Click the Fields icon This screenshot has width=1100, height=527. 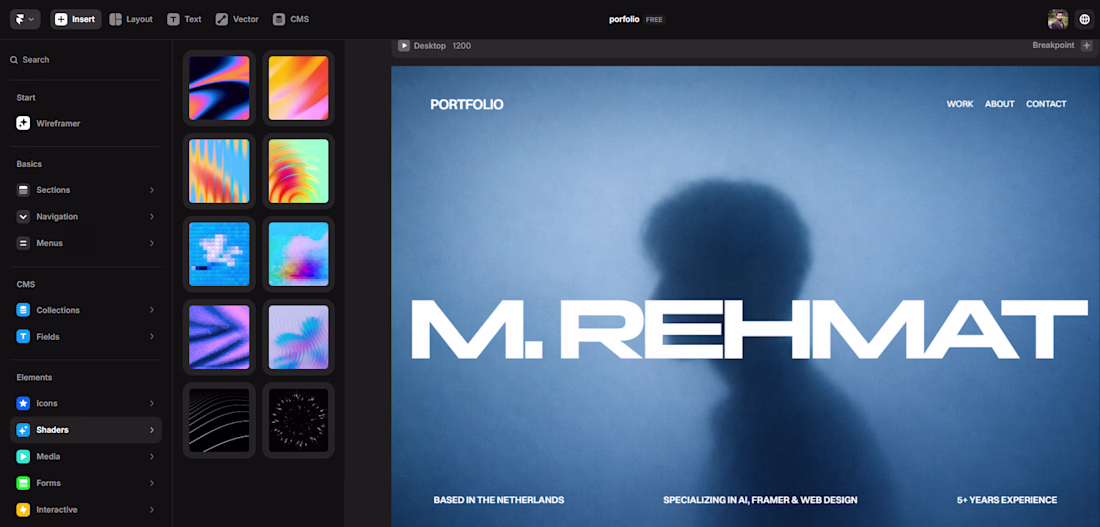tap(23, 337)
